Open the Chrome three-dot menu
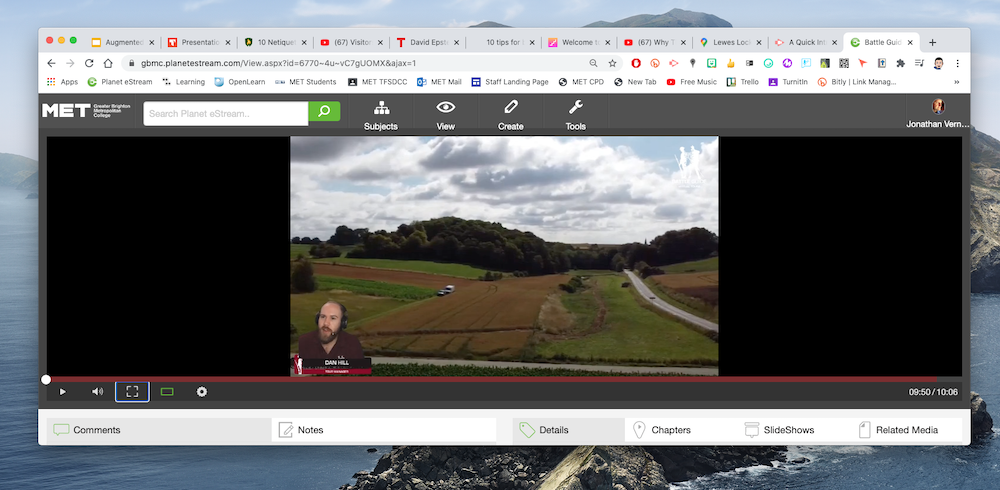The image size is (1000, 490). tap(957, 63)
